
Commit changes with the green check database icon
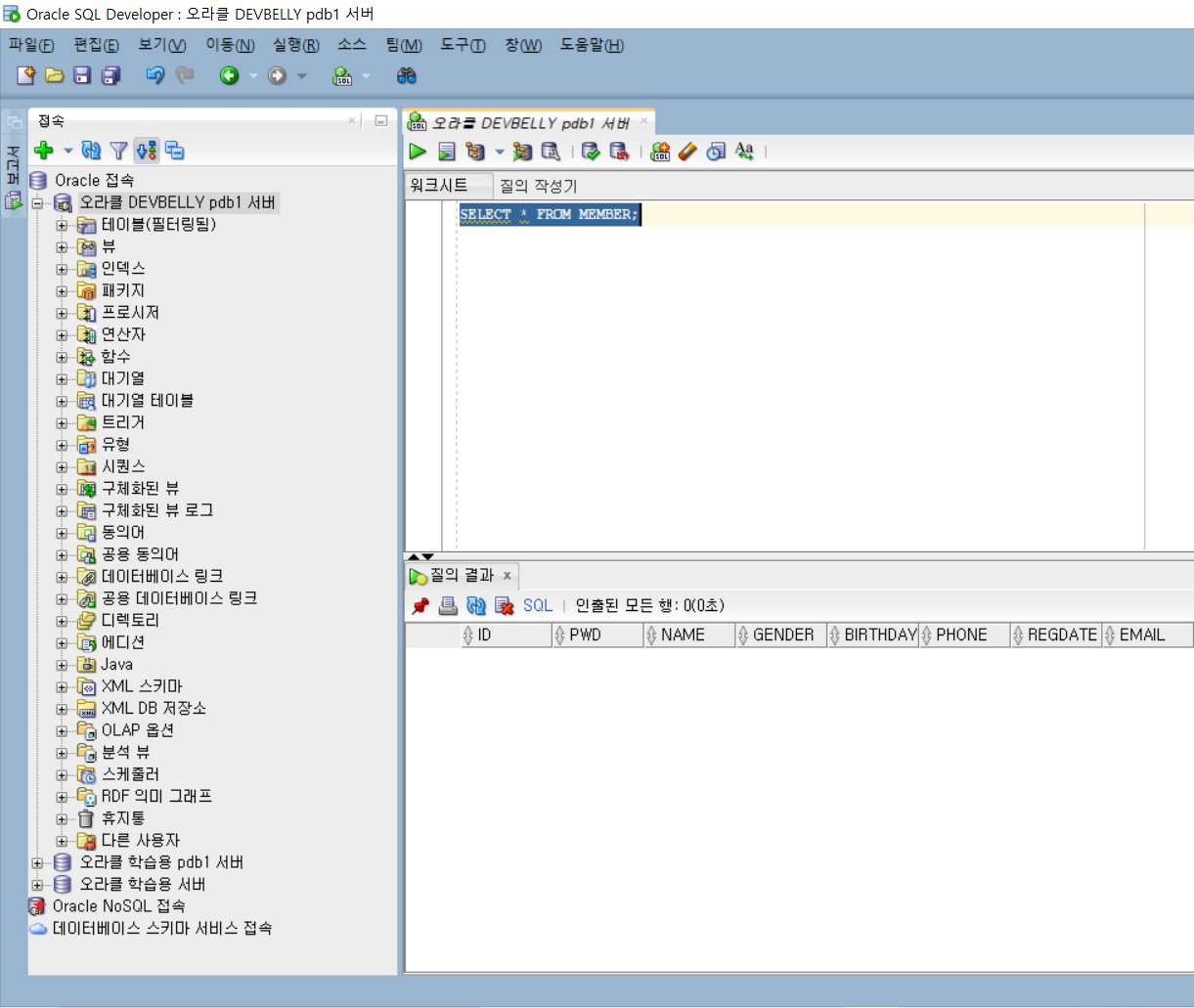(590, 152)
